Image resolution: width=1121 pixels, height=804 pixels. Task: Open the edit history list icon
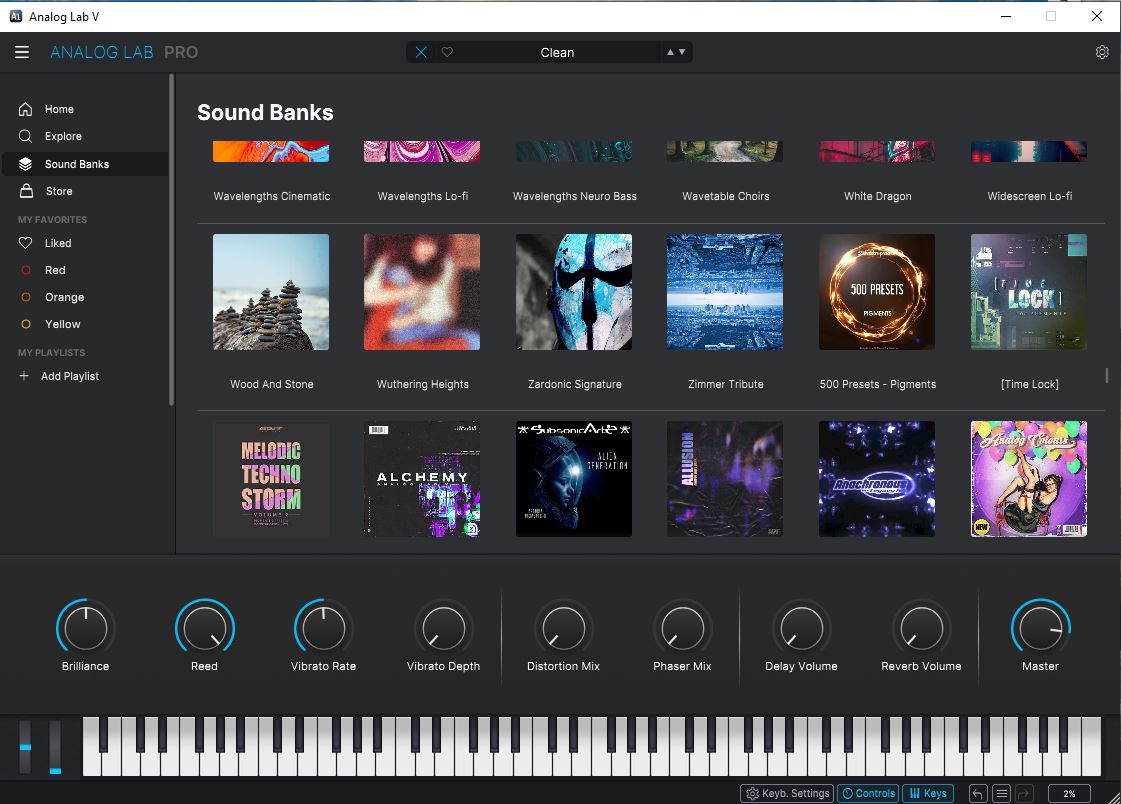(x=1002, y=793)
